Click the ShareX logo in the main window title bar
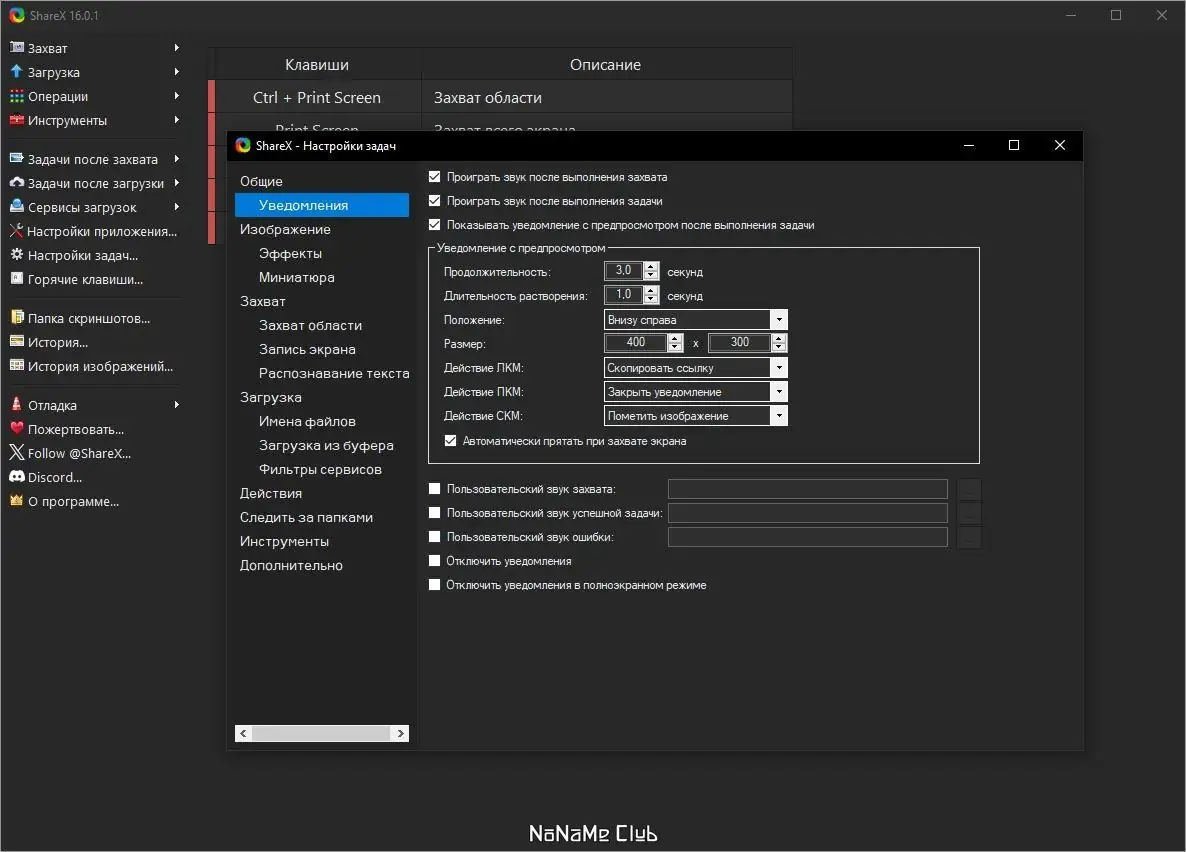The image size is (1186, 852). tap(17, 15)
